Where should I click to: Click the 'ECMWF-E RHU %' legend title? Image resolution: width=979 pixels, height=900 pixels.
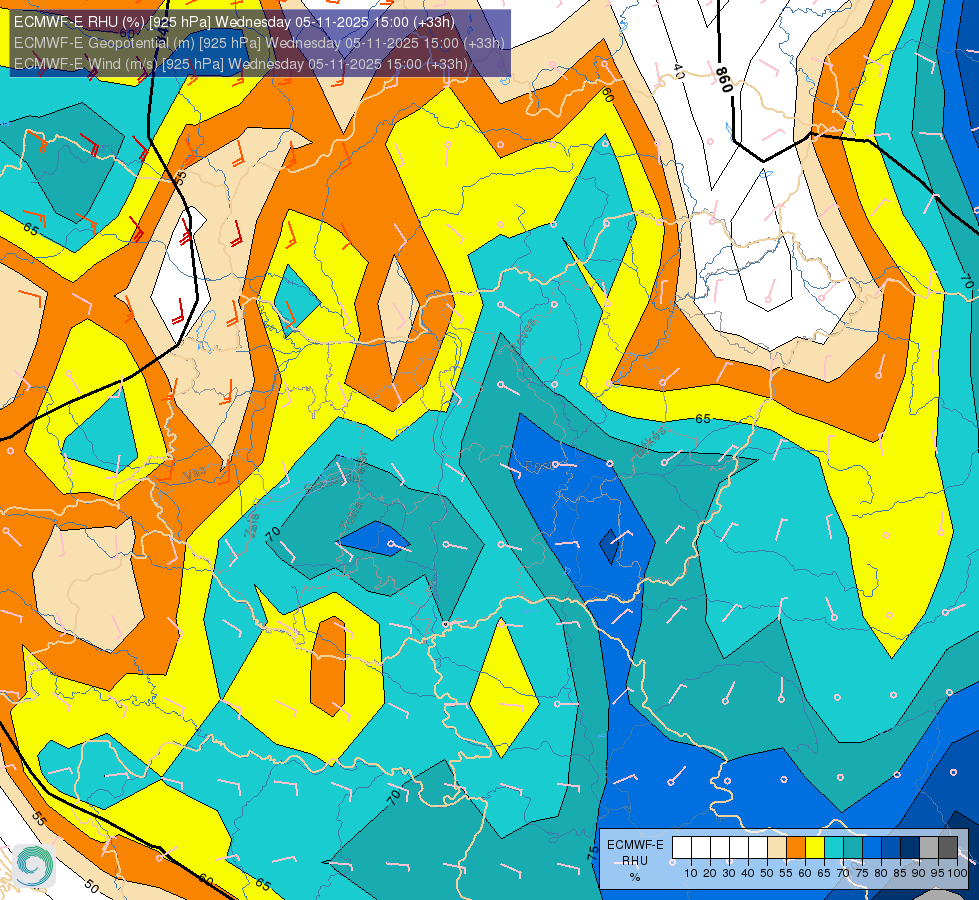tap(635, 861)
